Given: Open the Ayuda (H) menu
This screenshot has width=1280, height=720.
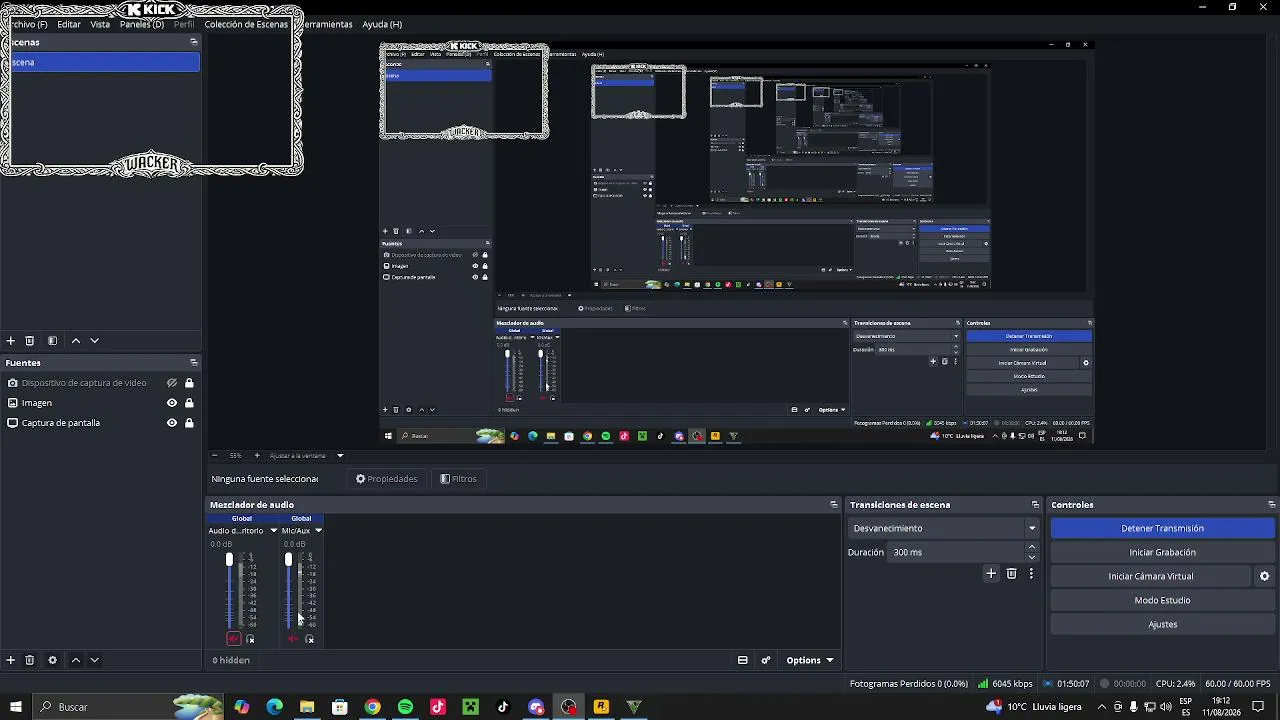Looking at the screenshot, I should (x=382, y=24).
